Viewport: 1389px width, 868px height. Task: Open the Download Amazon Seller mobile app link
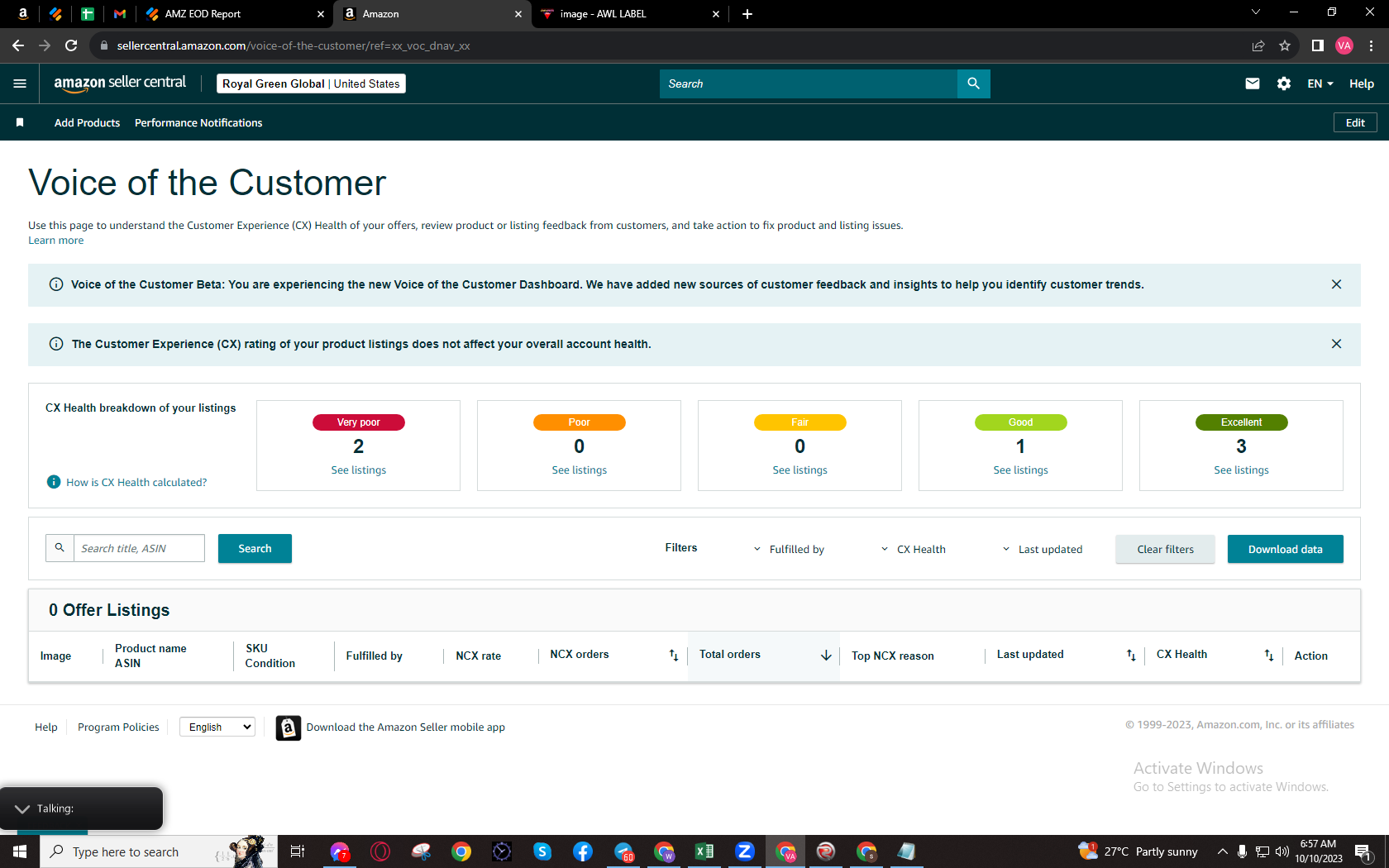[x=406, y=727]
